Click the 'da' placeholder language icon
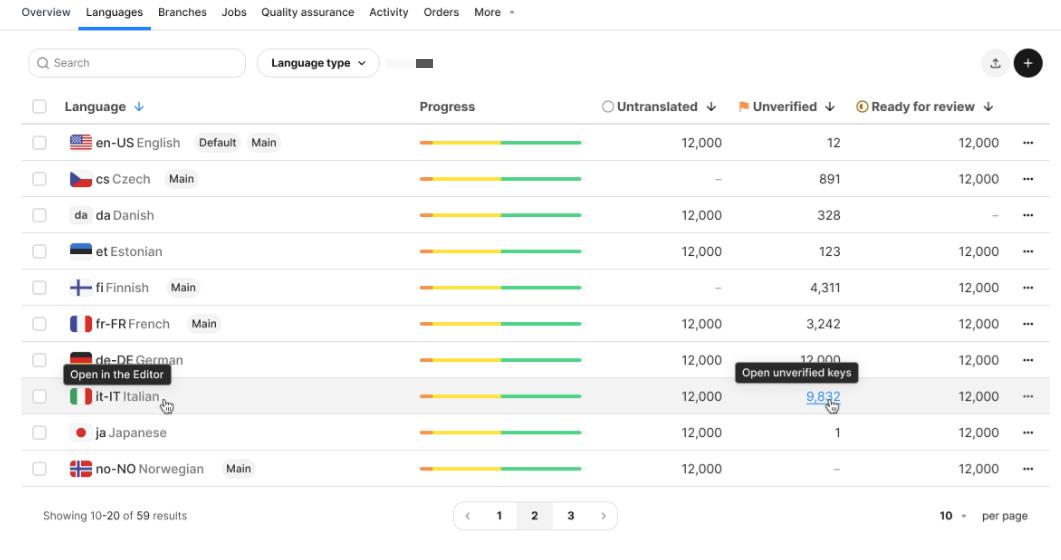This screenshot has height=560, width=1061. coord(81,215)
